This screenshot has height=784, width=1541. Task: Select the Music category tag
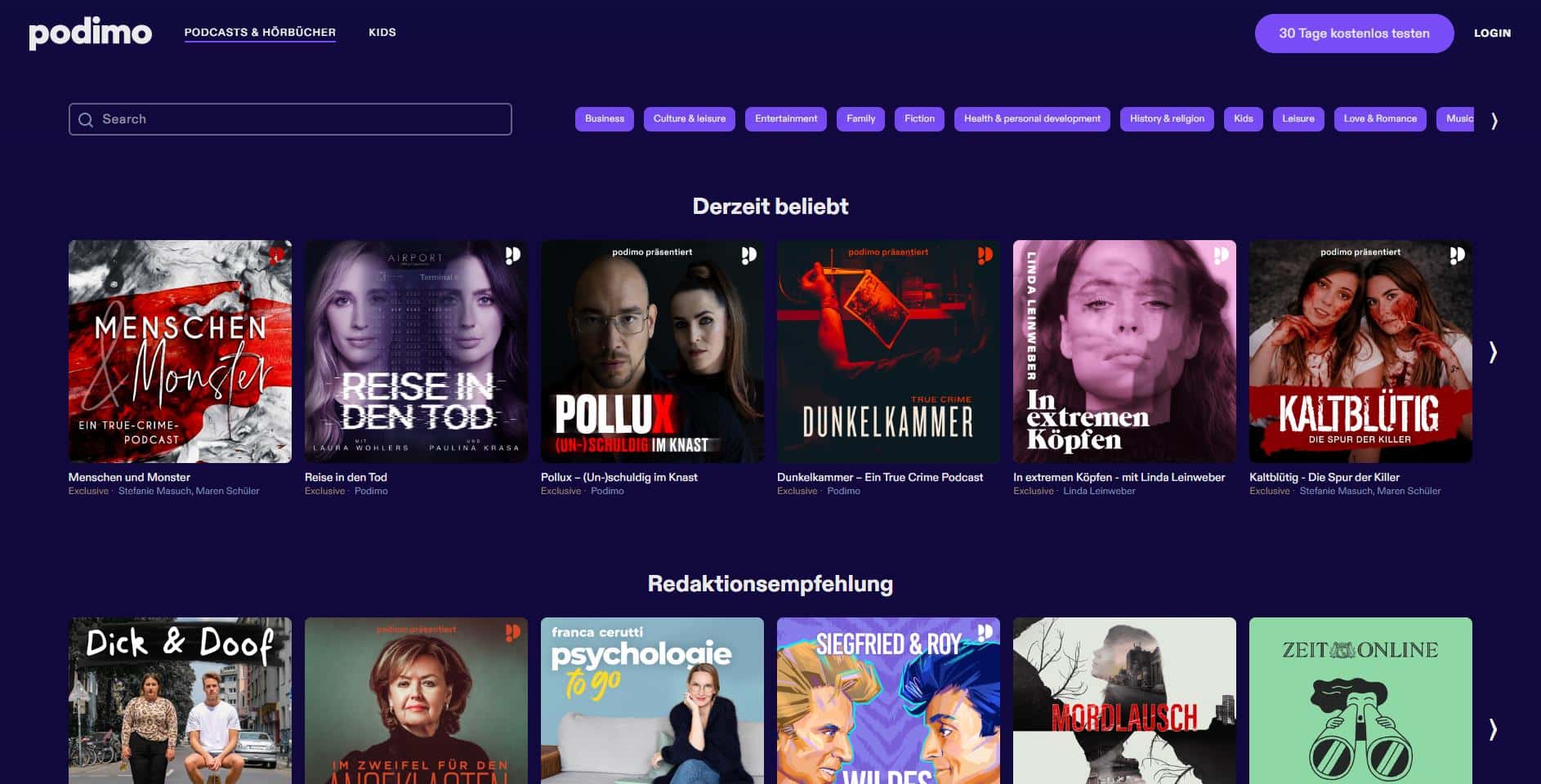1456,119
